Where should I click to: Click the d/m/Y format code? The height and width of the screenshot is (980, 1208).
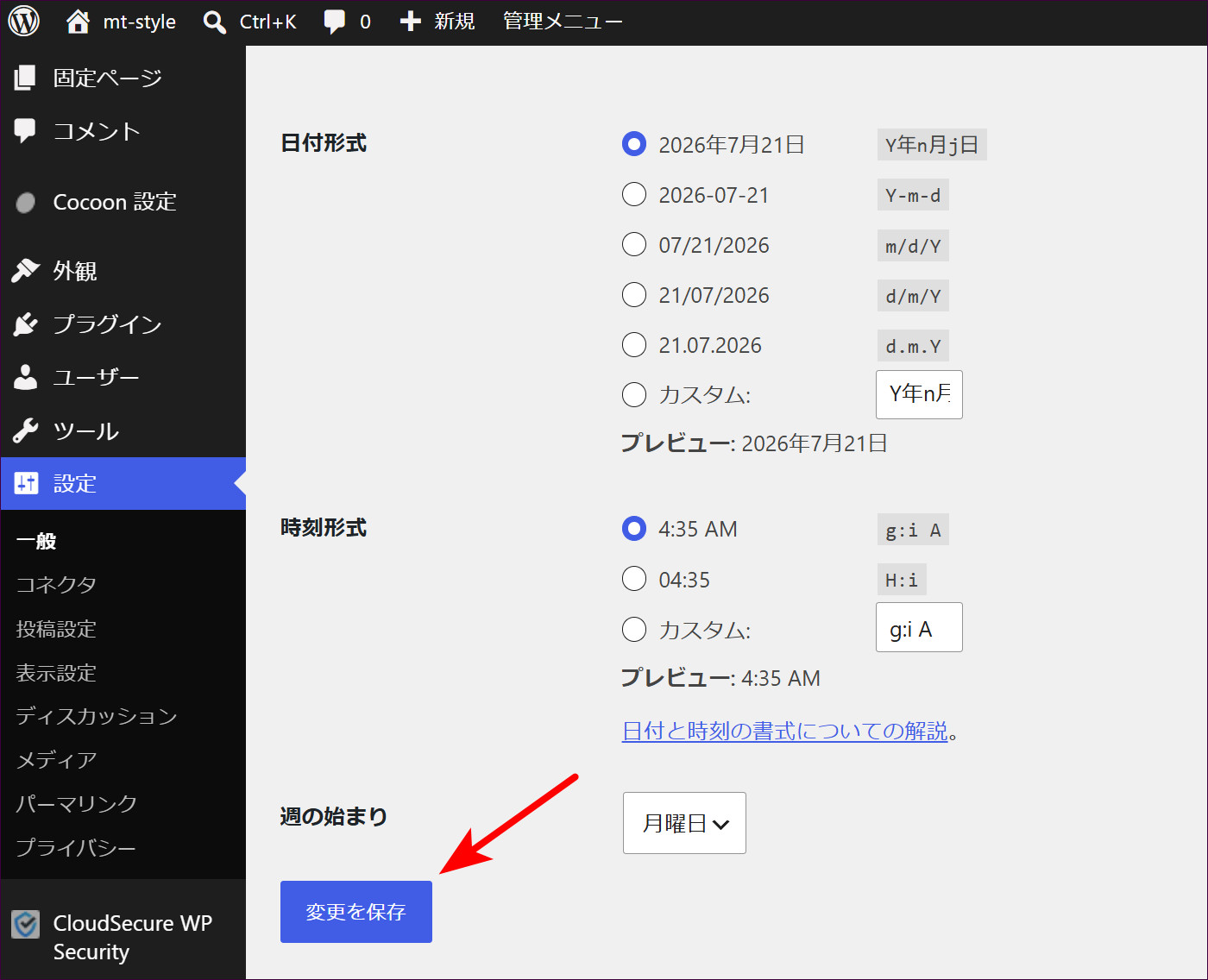913,296
